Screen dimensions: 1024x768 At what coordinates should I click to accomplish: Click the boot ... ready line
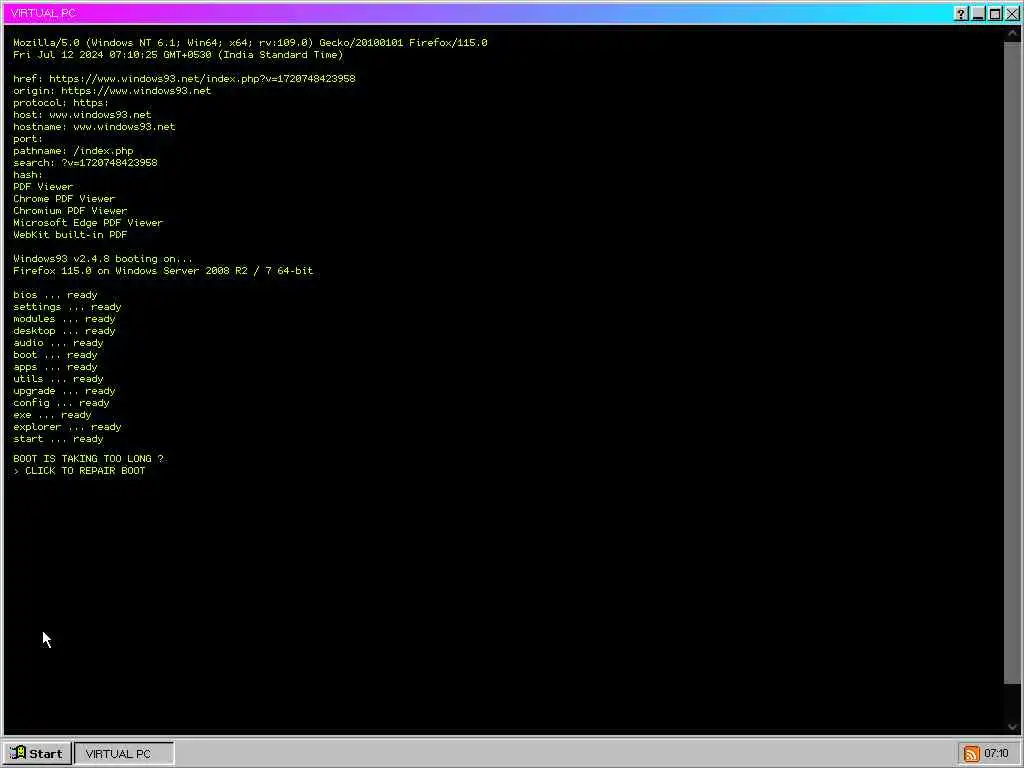(55, 355)
